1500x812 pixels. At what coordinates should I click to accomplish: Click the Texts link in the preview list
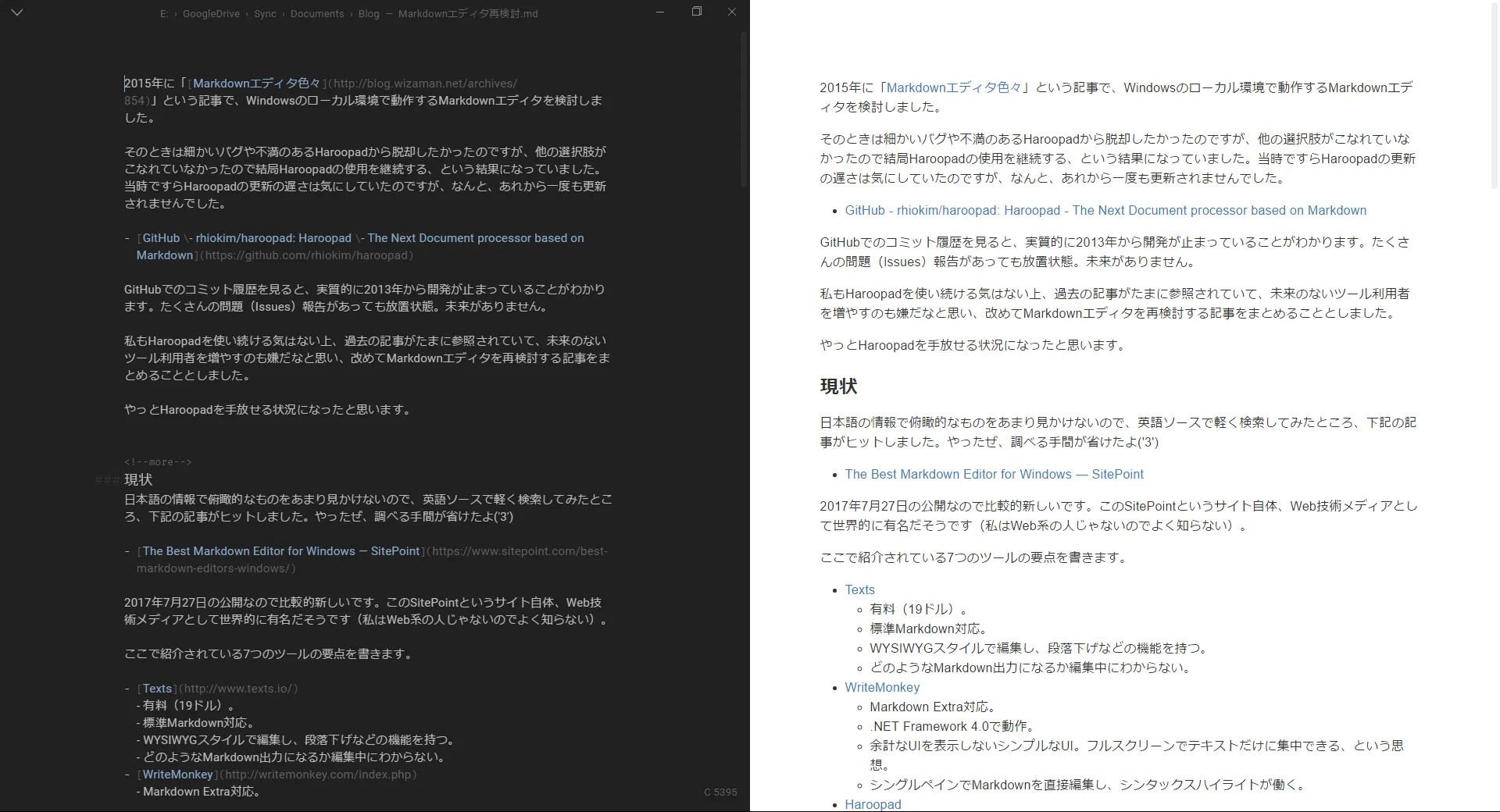pos(859,590)
